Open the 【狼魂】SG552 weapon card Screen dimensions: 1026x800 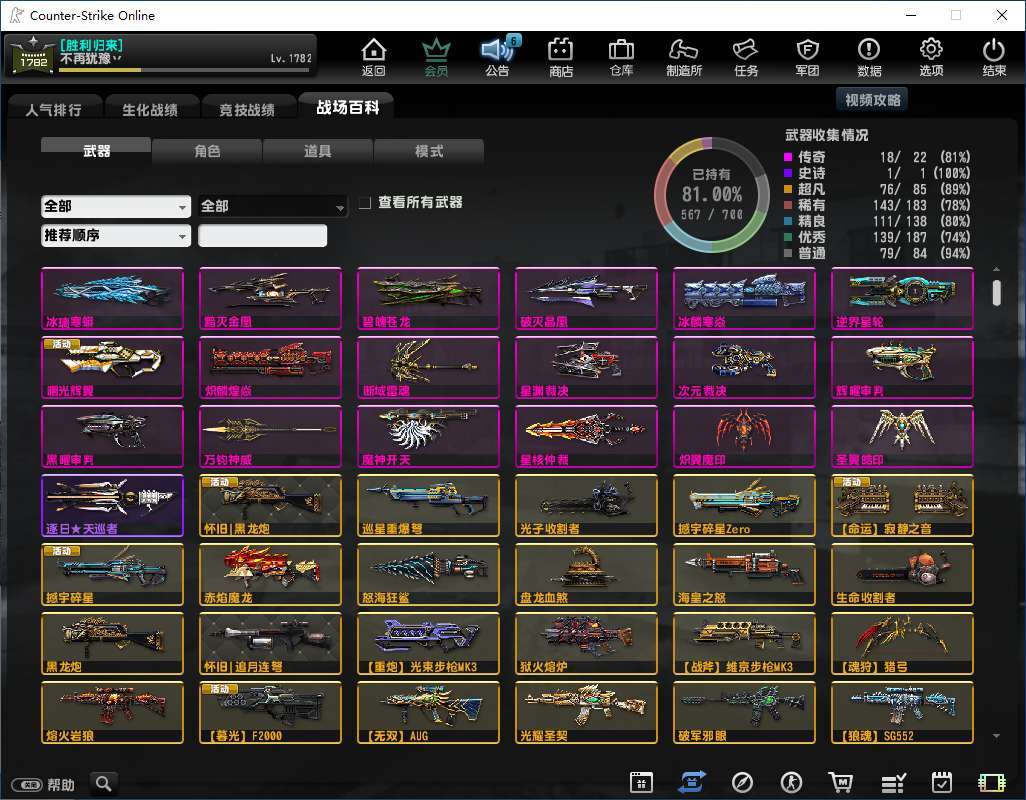902,712
